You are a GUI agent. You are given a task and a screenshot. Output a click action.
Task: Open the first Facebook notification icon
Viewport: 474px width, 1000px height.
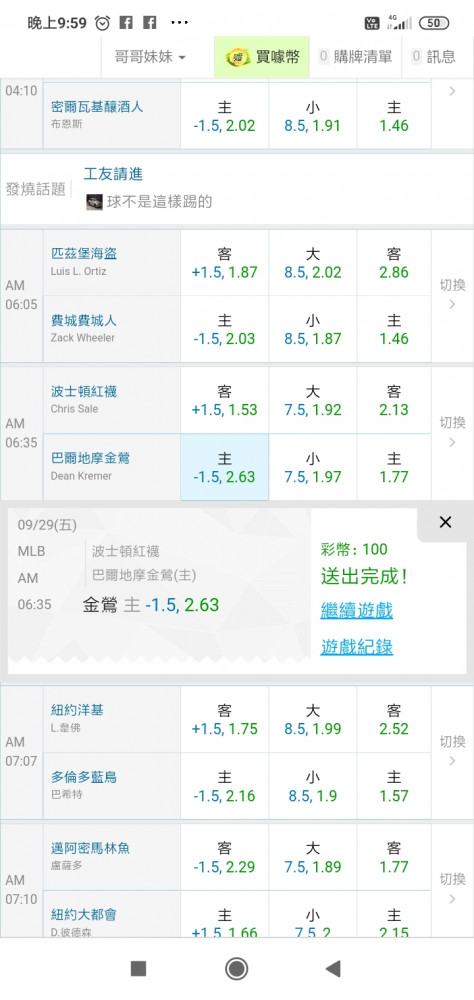[x=126, y=23]
